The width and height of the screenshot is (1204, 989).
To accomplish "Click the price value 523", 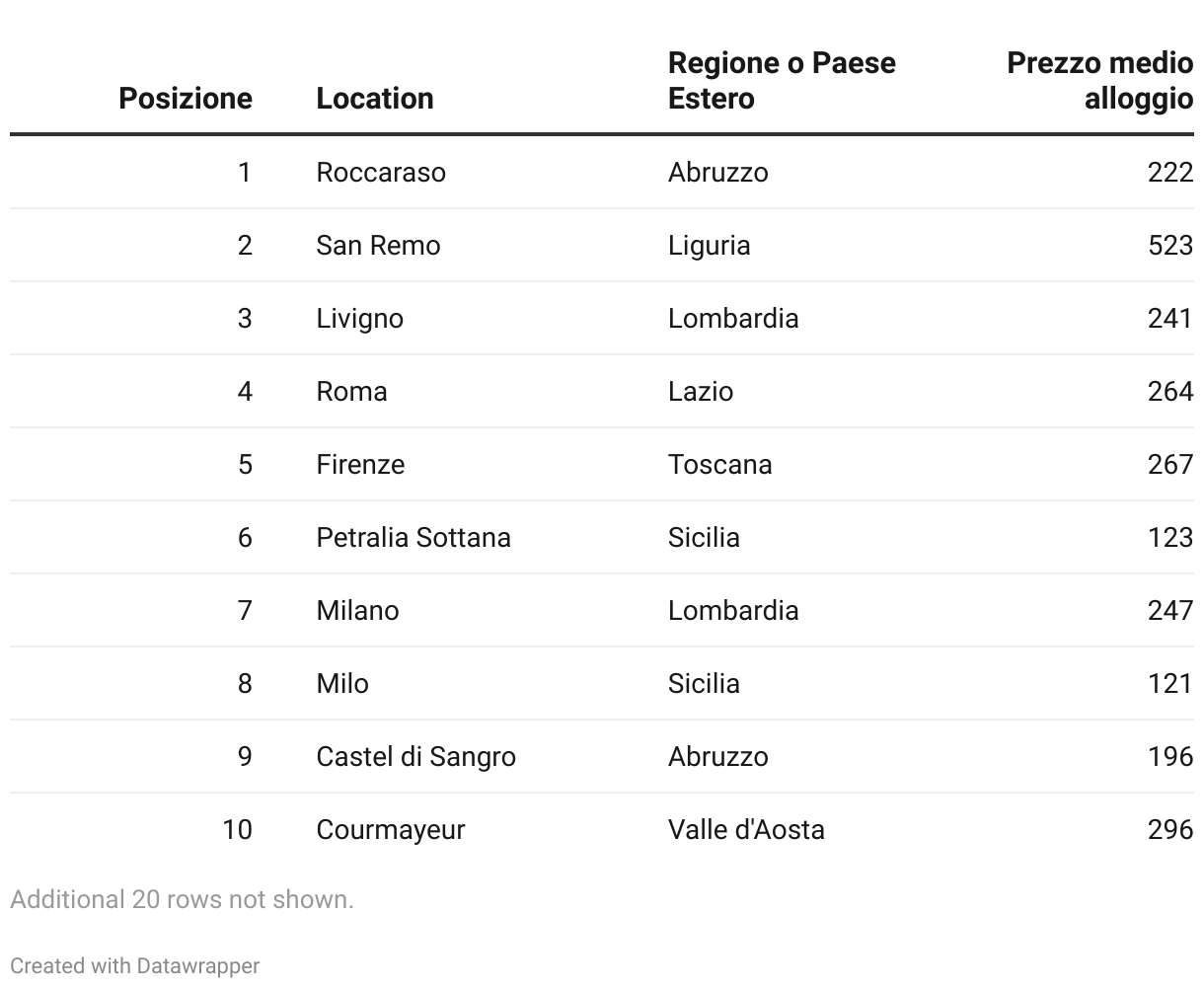I will click(x=1169, y=246).
